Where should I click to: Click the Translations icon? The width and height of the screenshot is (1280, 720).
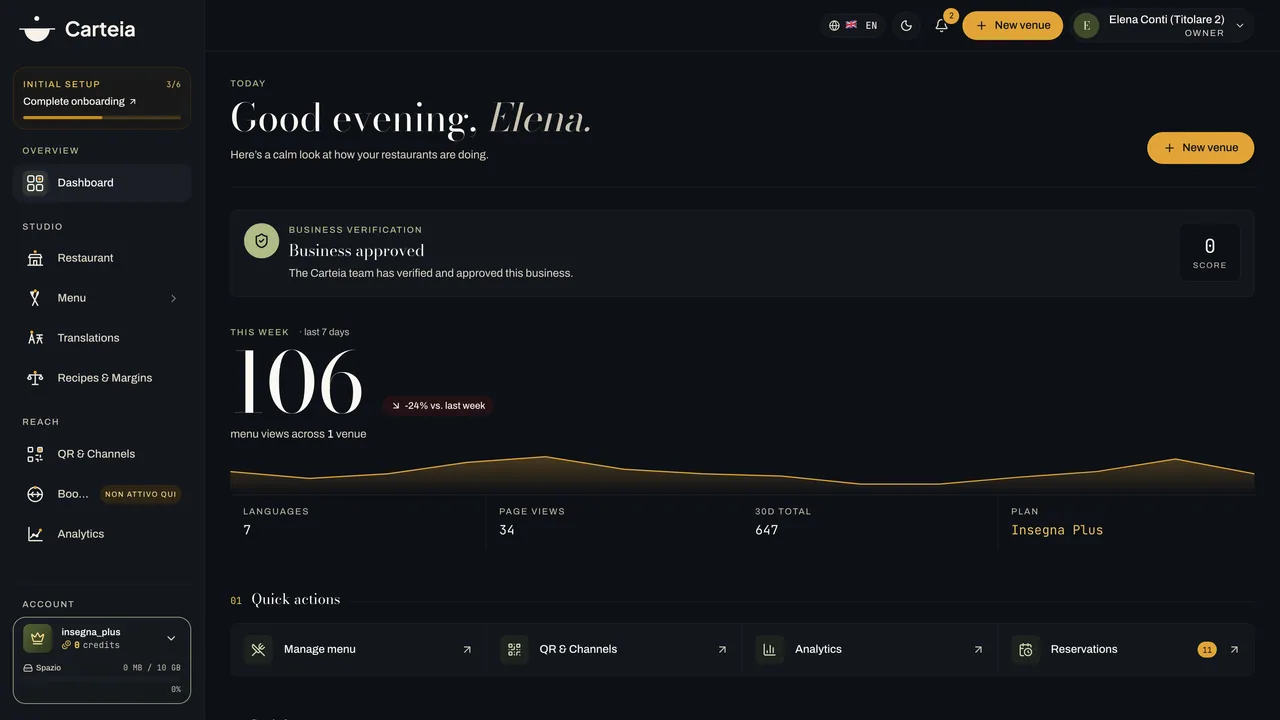click(x=35, y=338)
